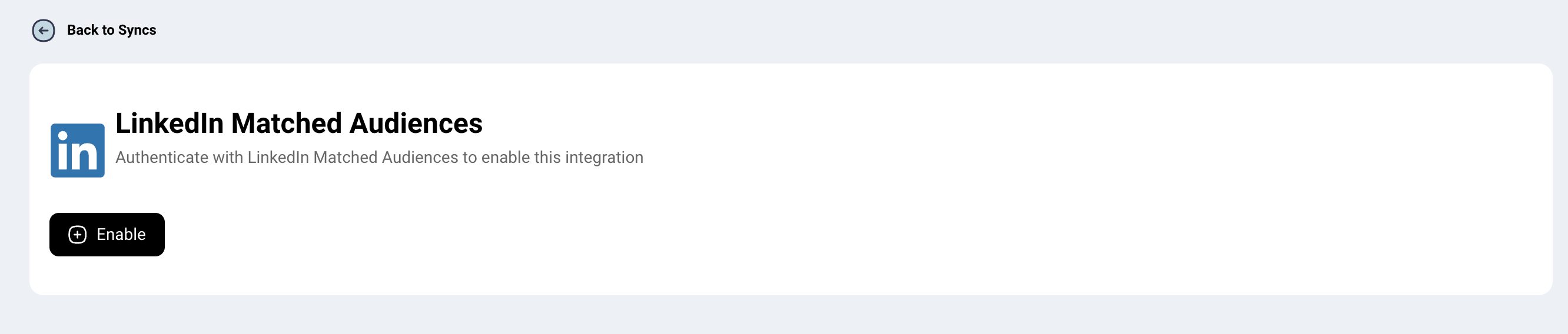Click the word 'Syncs' in back link
Viewport: 1568px width, 334px height.
pos(137,31)
